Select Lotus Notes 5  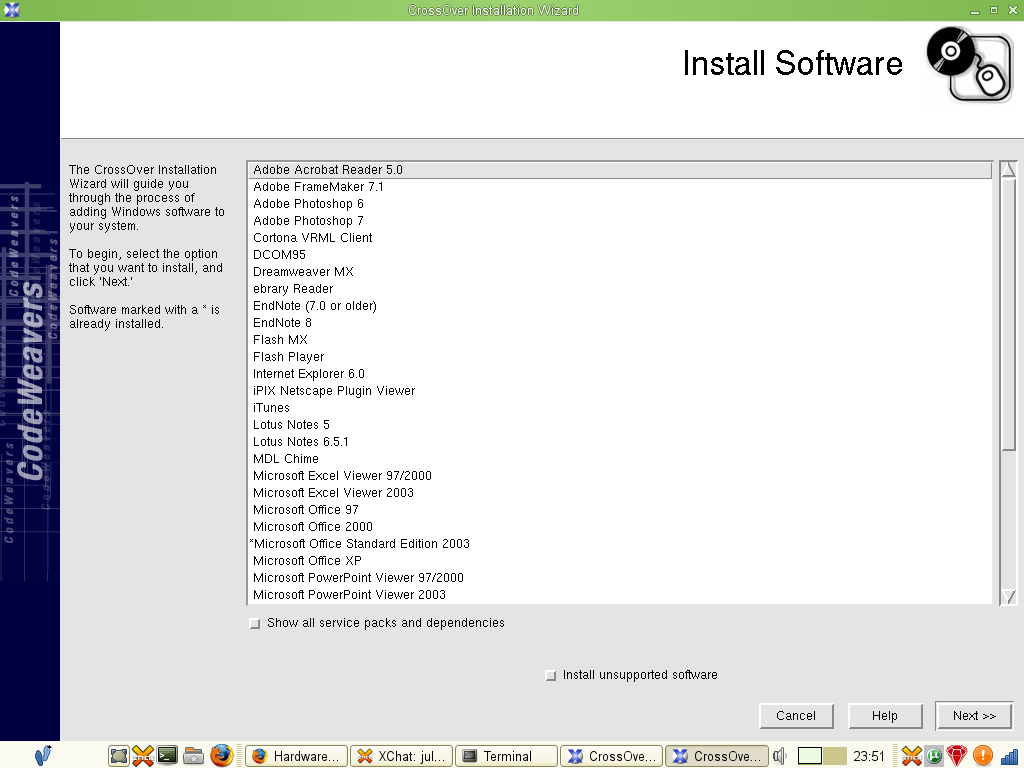click(620, 424)
